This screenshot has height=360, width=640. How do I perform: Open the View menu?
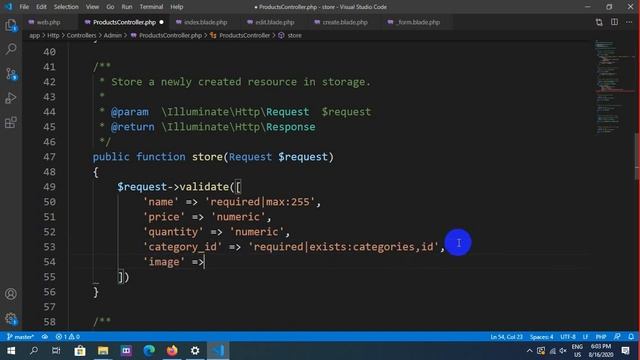tap(92, 7)
